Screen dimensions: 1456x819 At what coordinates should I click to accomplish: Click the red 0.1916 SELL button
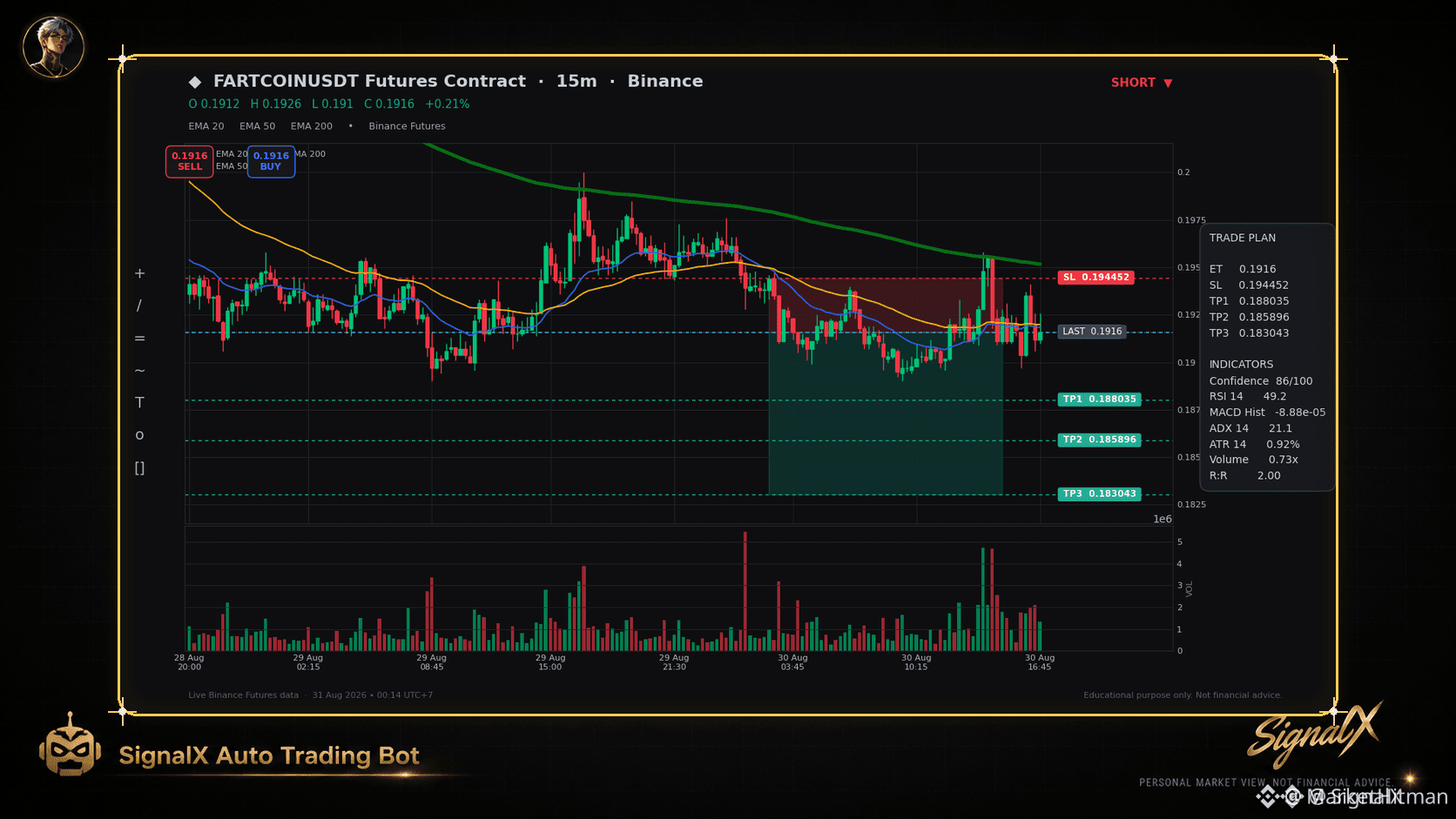[x=190, y=161]
